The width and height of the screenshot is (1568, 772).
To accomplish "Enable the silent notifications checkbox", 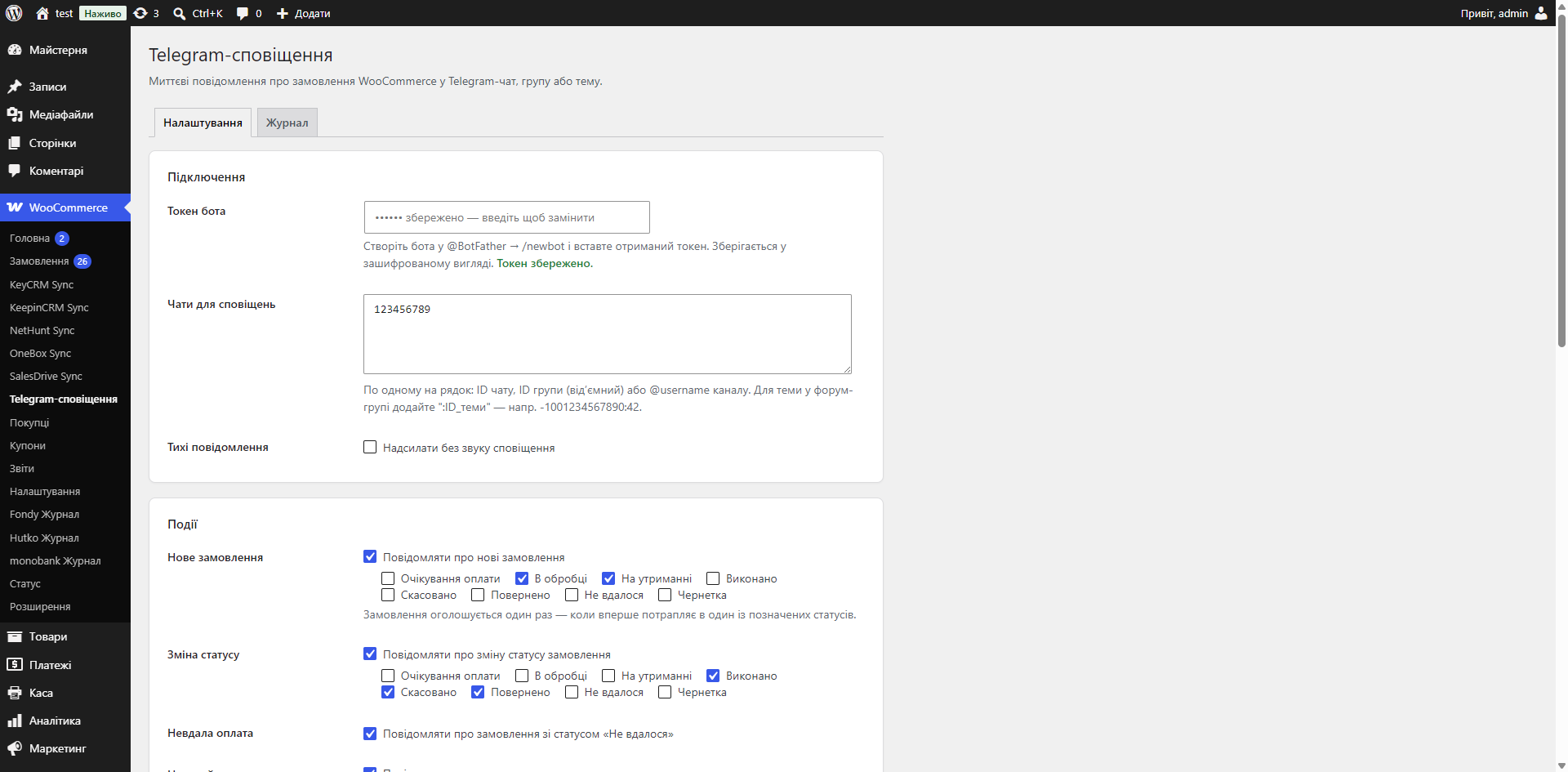I will coord(370,447).
